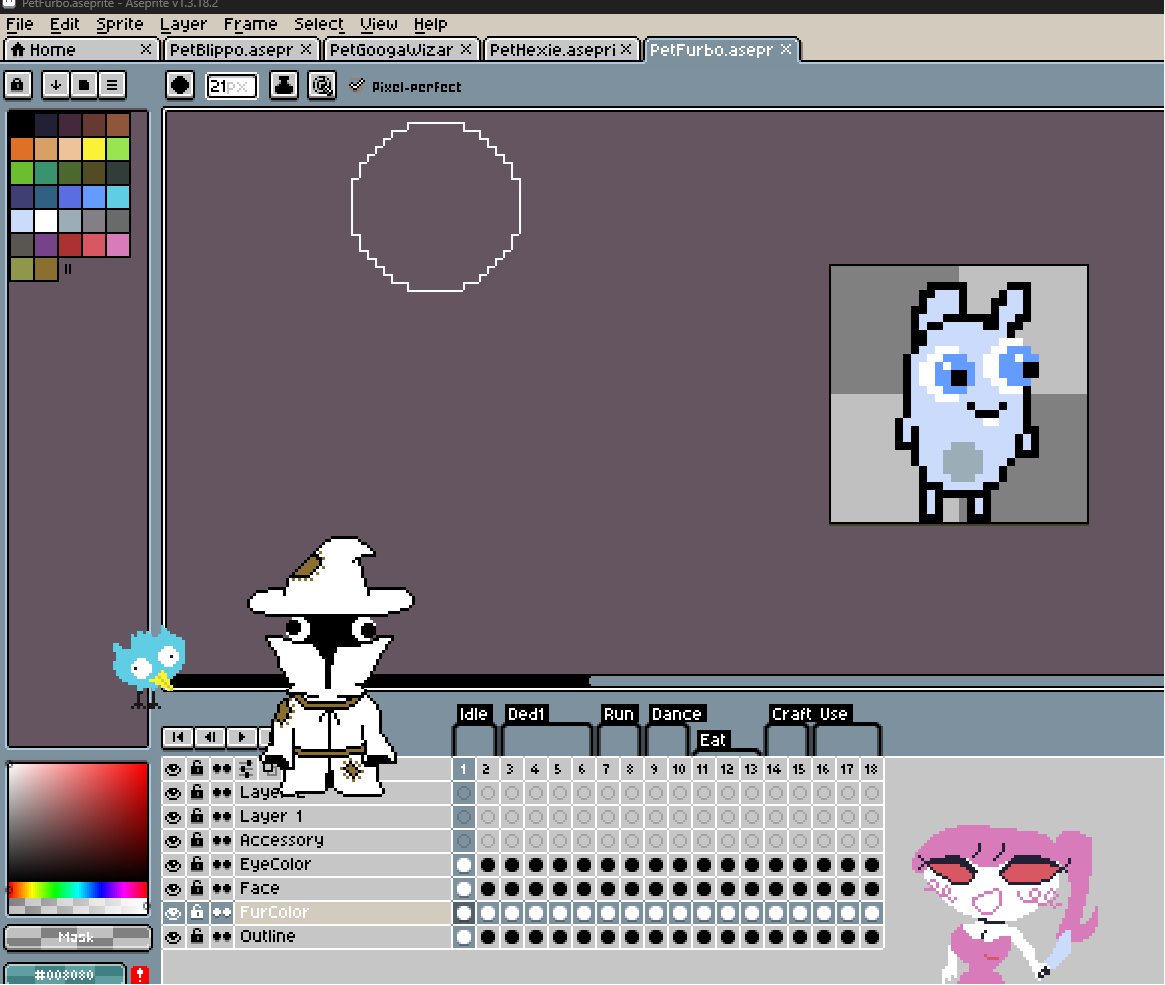Select the Dance animation tag
The width and height of the screenshot is (1165, 985).
[676, 714]
